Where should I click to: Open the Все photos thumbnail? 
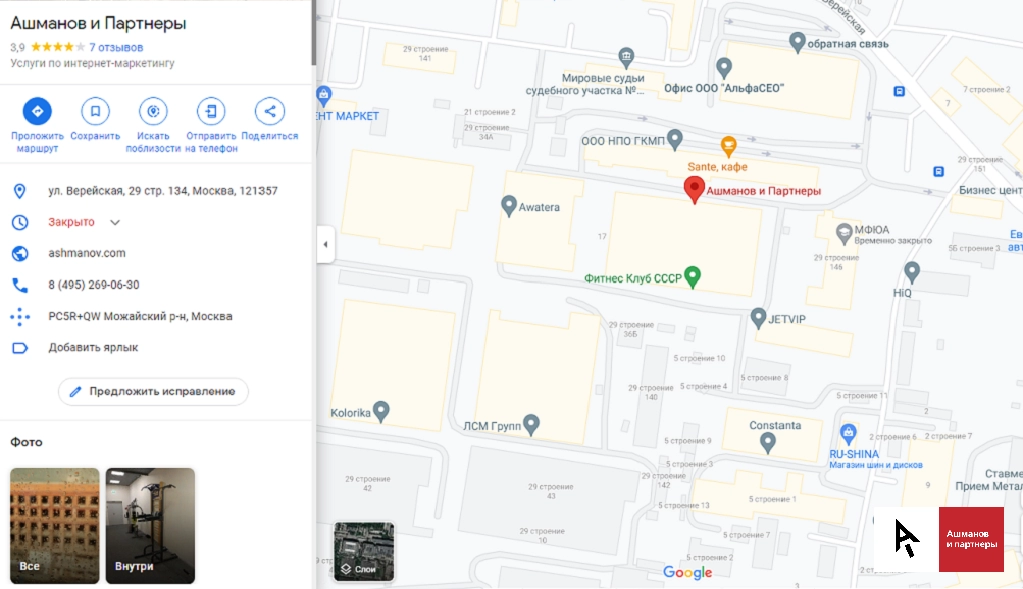pyautogui.click(x=55, y=525)
